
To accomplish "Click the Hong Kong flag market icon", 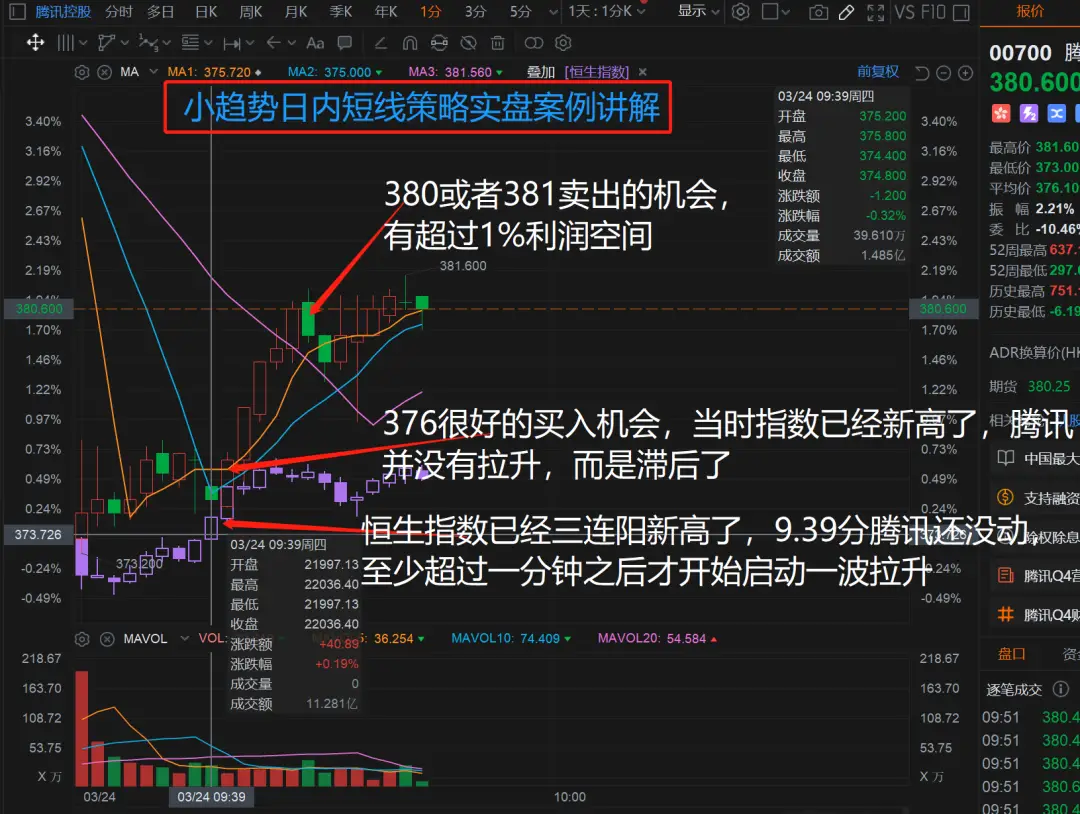I will [1001, 113].
